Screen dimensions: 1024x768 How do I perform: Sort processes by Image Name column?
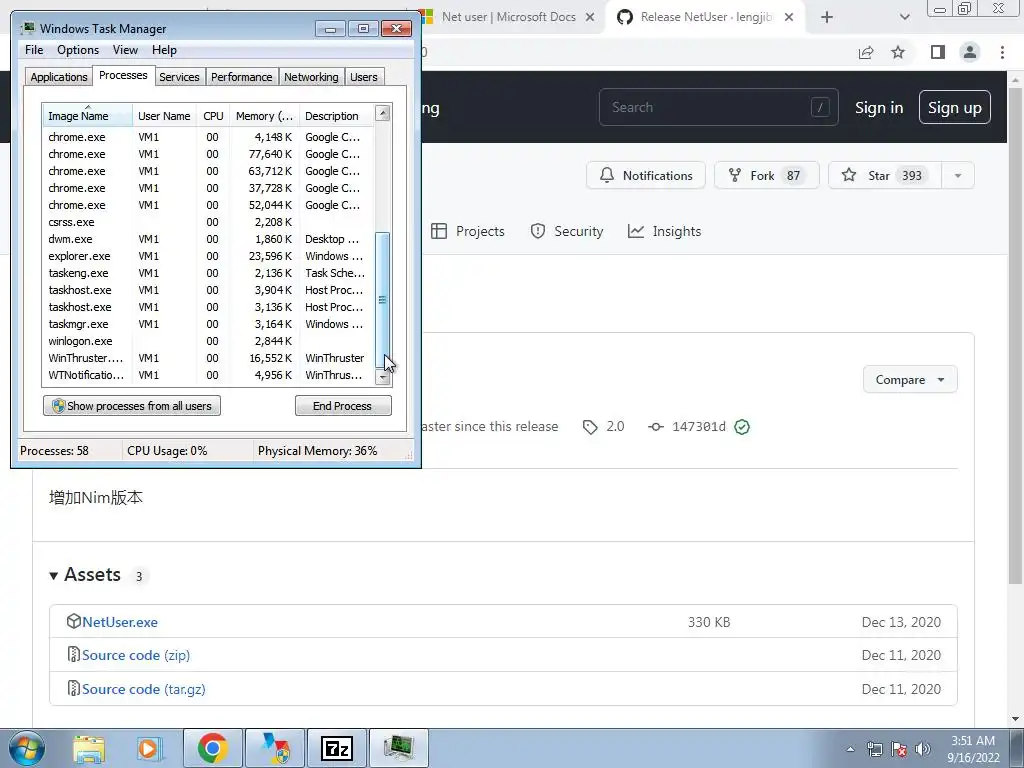pyautogui.click(x=88, y=115)
